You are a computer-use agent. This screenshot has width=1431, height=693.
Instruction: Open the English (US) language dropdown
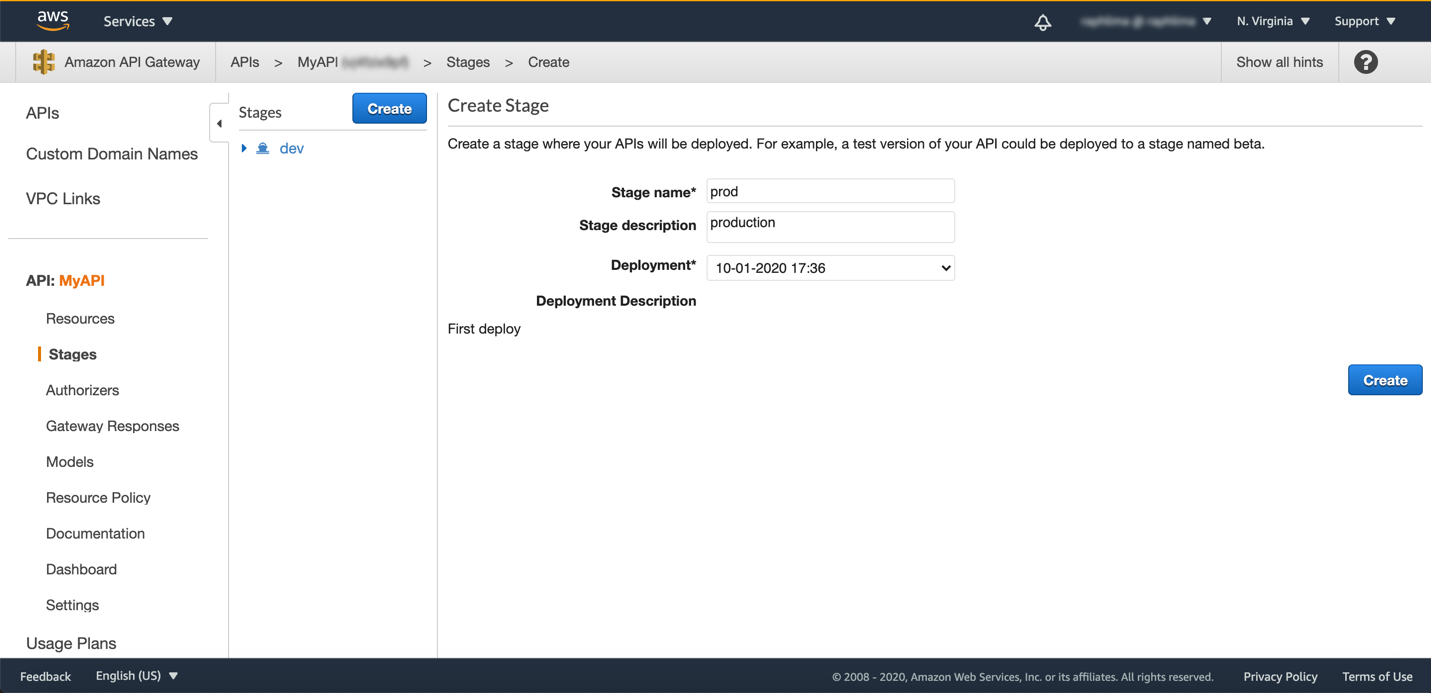pos(137,676)
